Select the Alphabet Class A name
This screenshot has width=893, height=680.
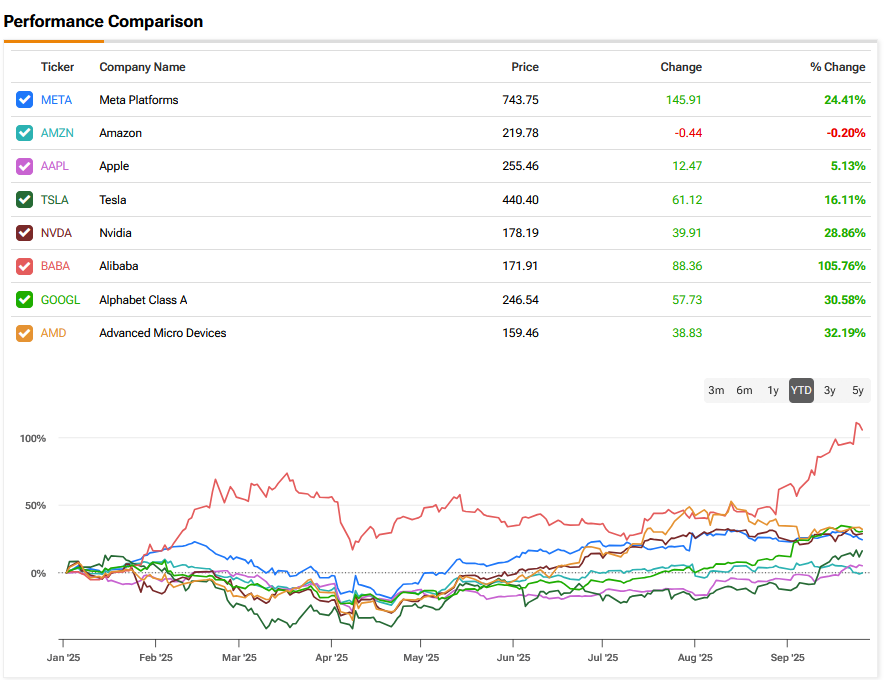tap(144, 300)
